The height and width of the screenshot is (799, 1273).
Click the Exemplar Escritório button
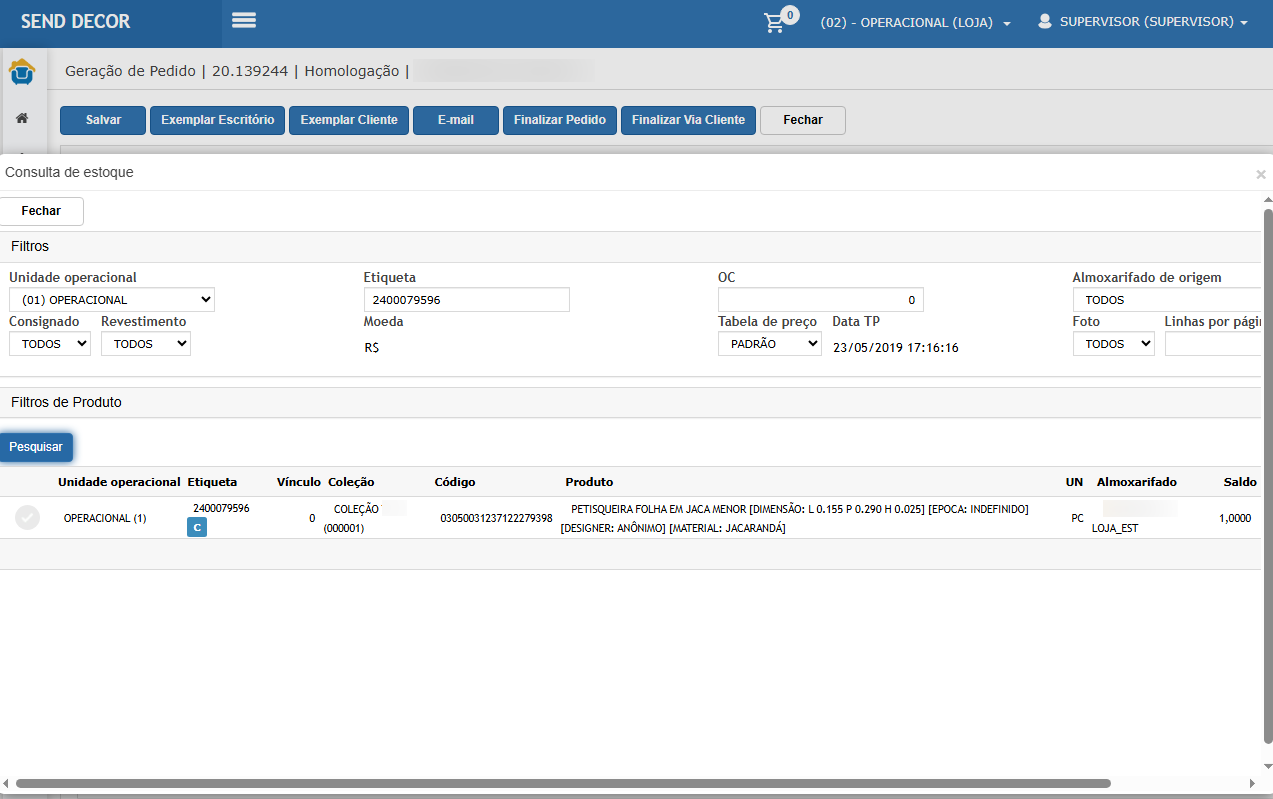218,120
